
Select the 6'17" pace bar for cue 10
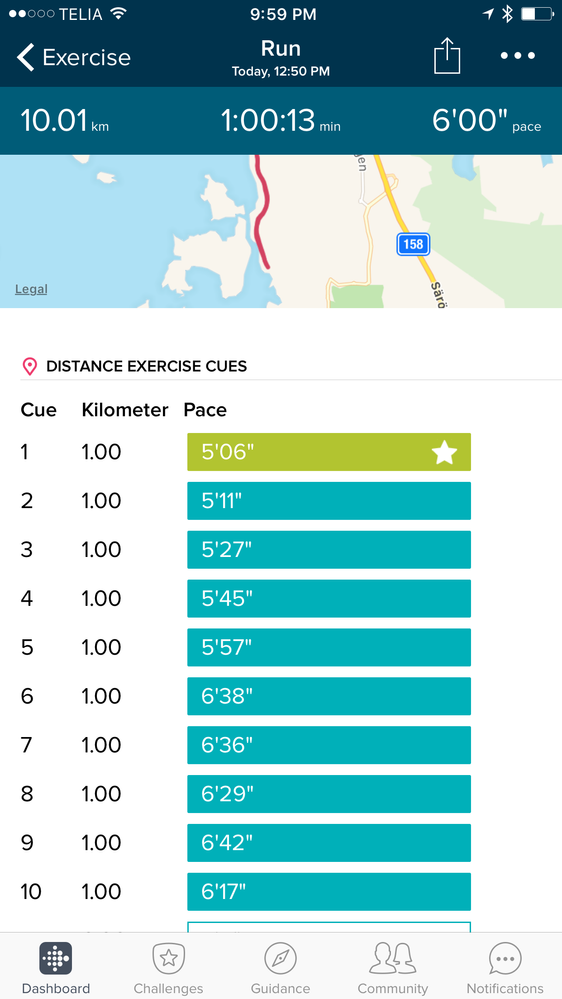tap(329, 891)
